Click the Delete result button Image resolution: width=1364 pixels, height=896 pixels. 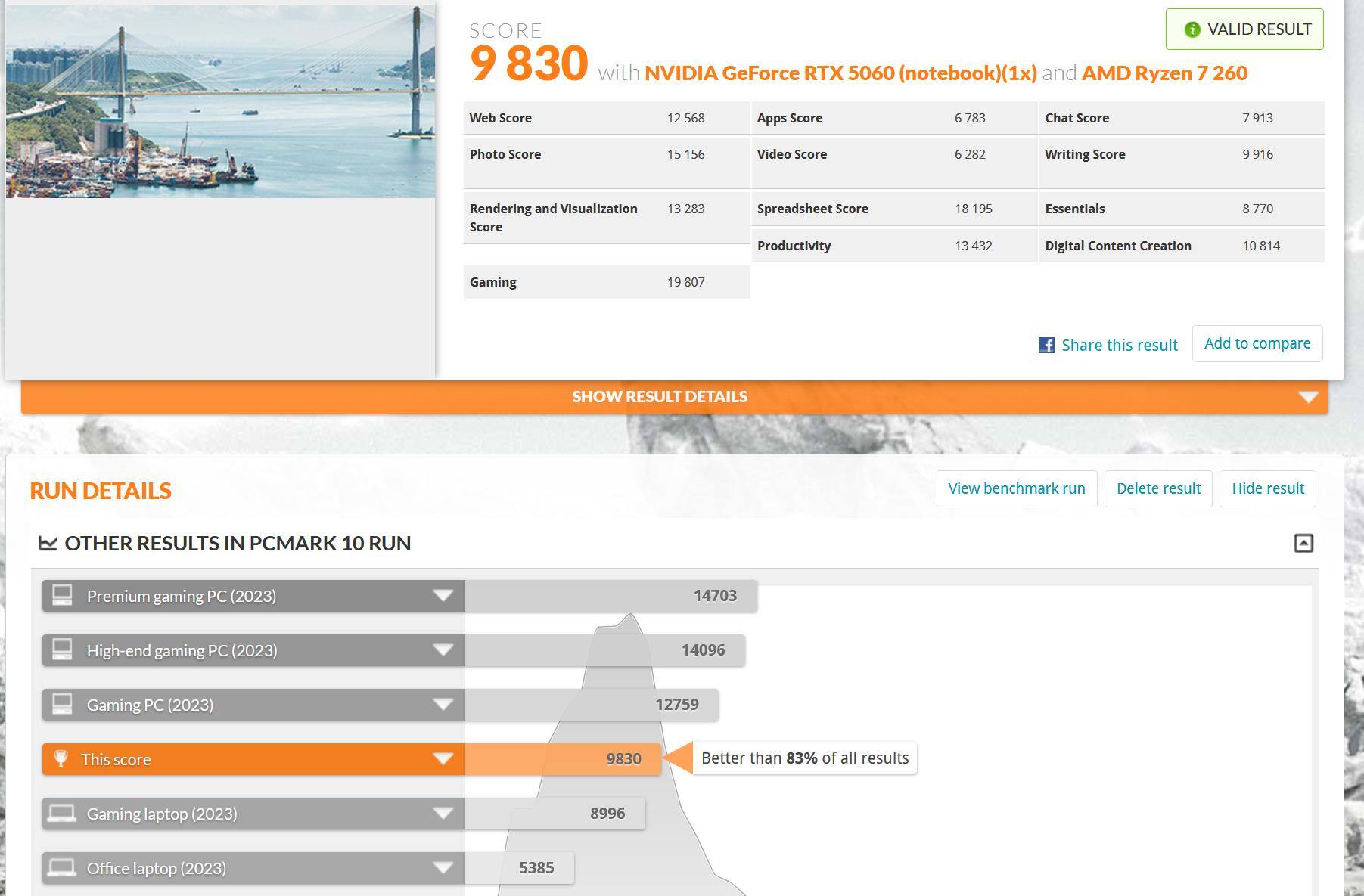[x=1158, y=488]
